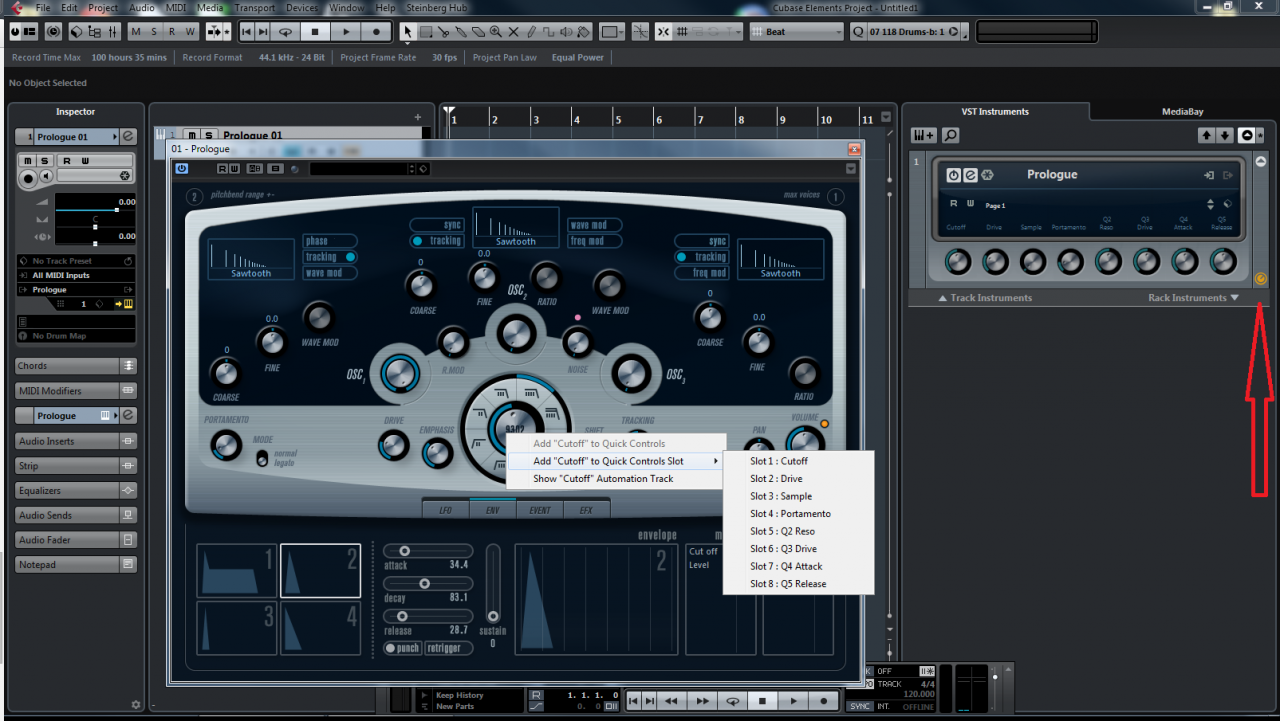Screen dimensions: 1280x721
Task: Enable the punch button in the envelope section
Action: (403, 648)
